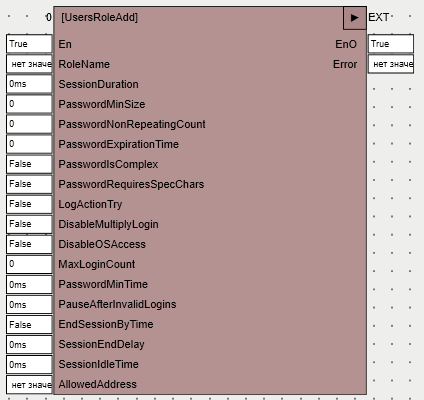Toggle the PasswordIsComplex False value
This screenshot has height=400, width=424.
29,164
